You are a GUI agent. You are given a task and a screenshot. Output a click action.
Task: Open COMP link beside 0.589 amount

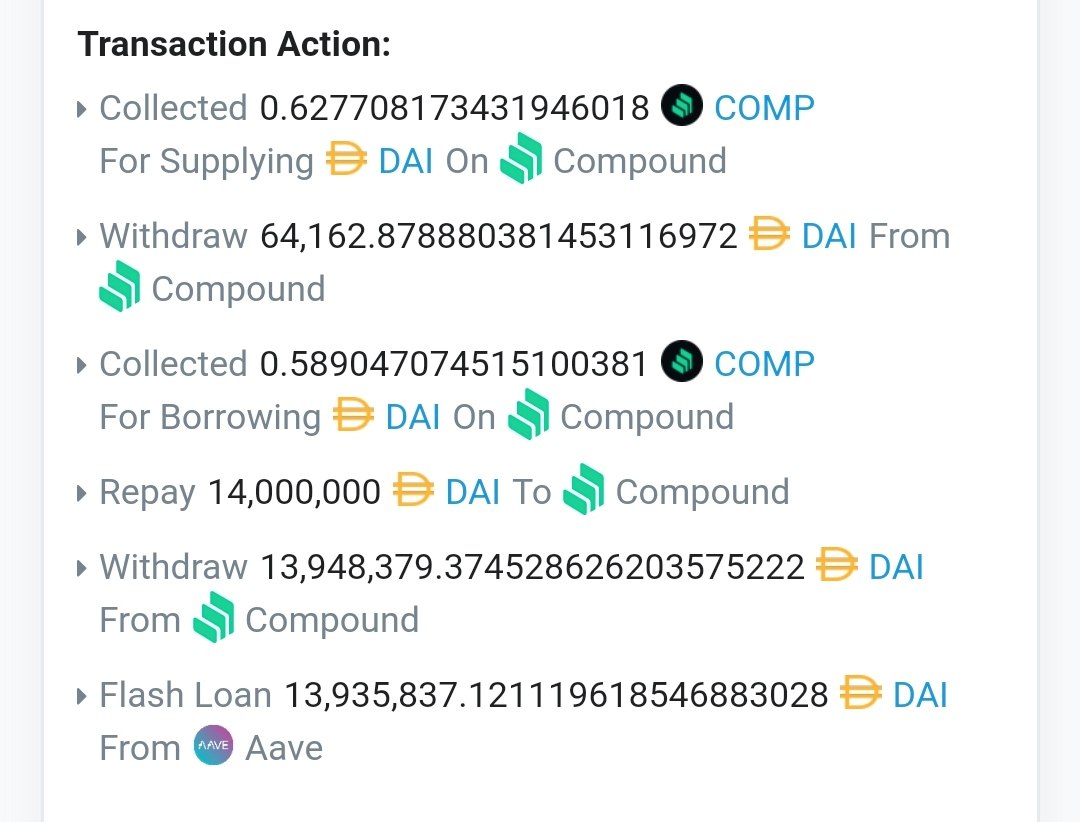point(765,364)
